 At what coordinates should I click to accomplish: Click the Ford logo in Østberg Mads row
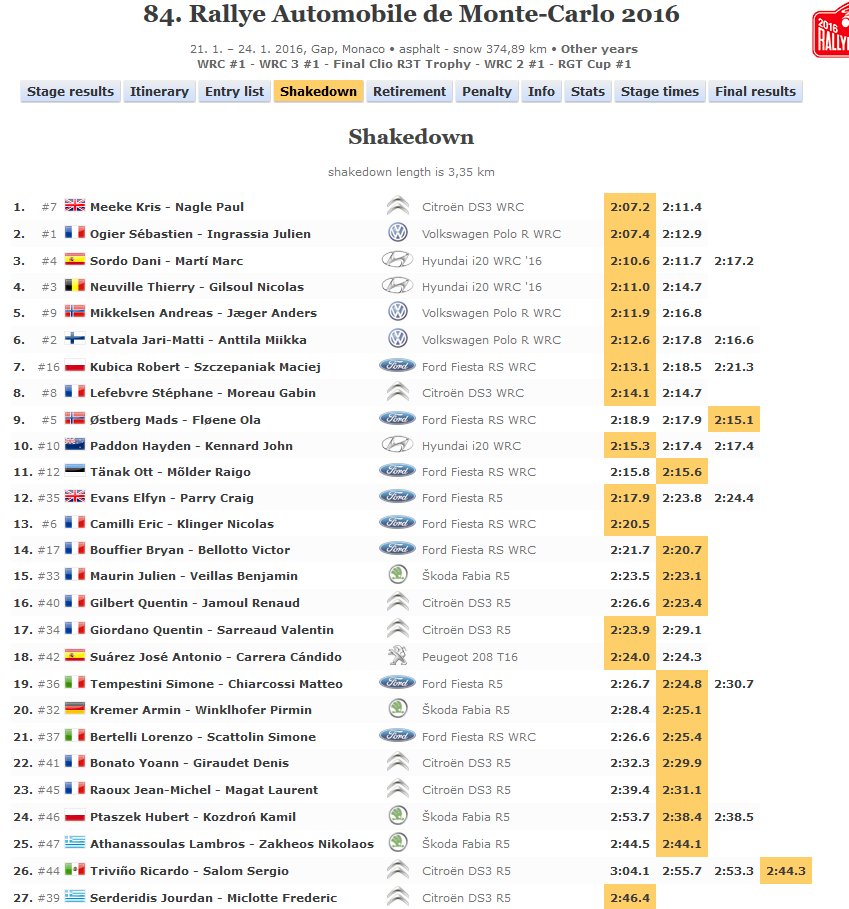[398, 419]
